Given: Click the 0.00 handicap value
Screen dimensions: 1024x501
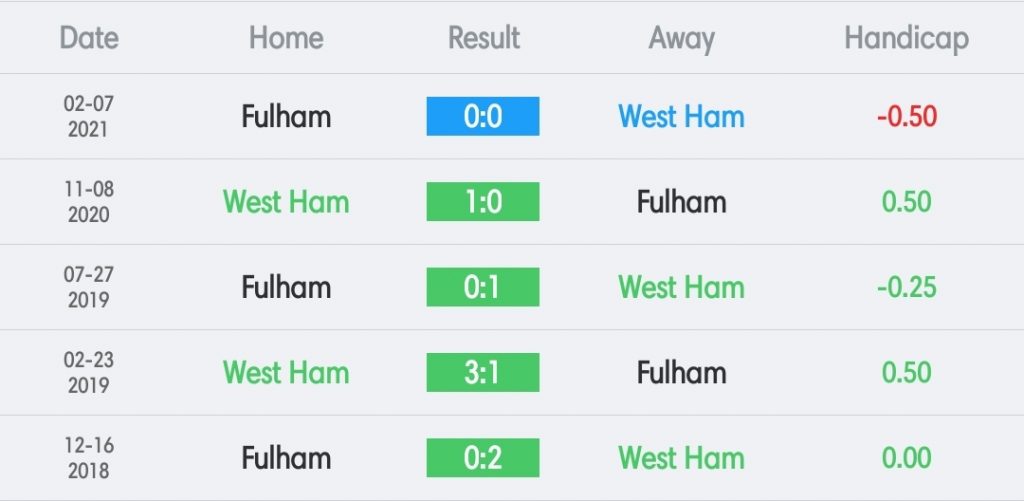Looking at the screenshot, I should 906,458.
